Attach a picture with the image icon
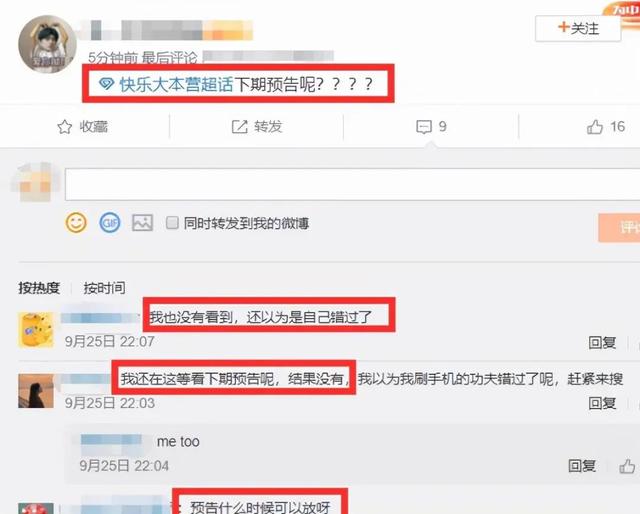Image resolution: width=640 pixels, height=514 pixels. click(142, 223)
